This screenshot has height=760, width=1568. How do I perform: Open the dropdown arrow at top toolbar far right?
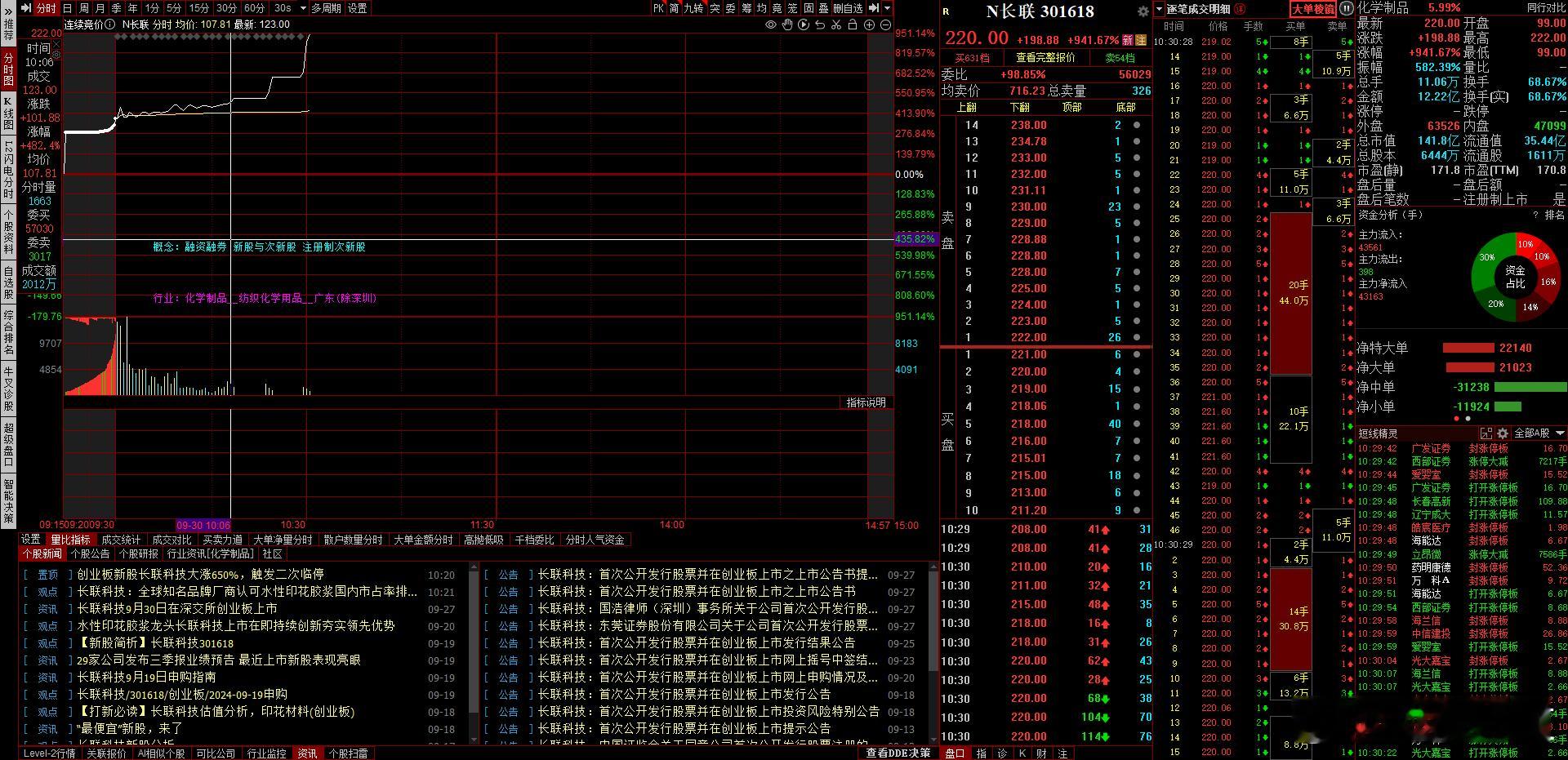coord(888,8)
